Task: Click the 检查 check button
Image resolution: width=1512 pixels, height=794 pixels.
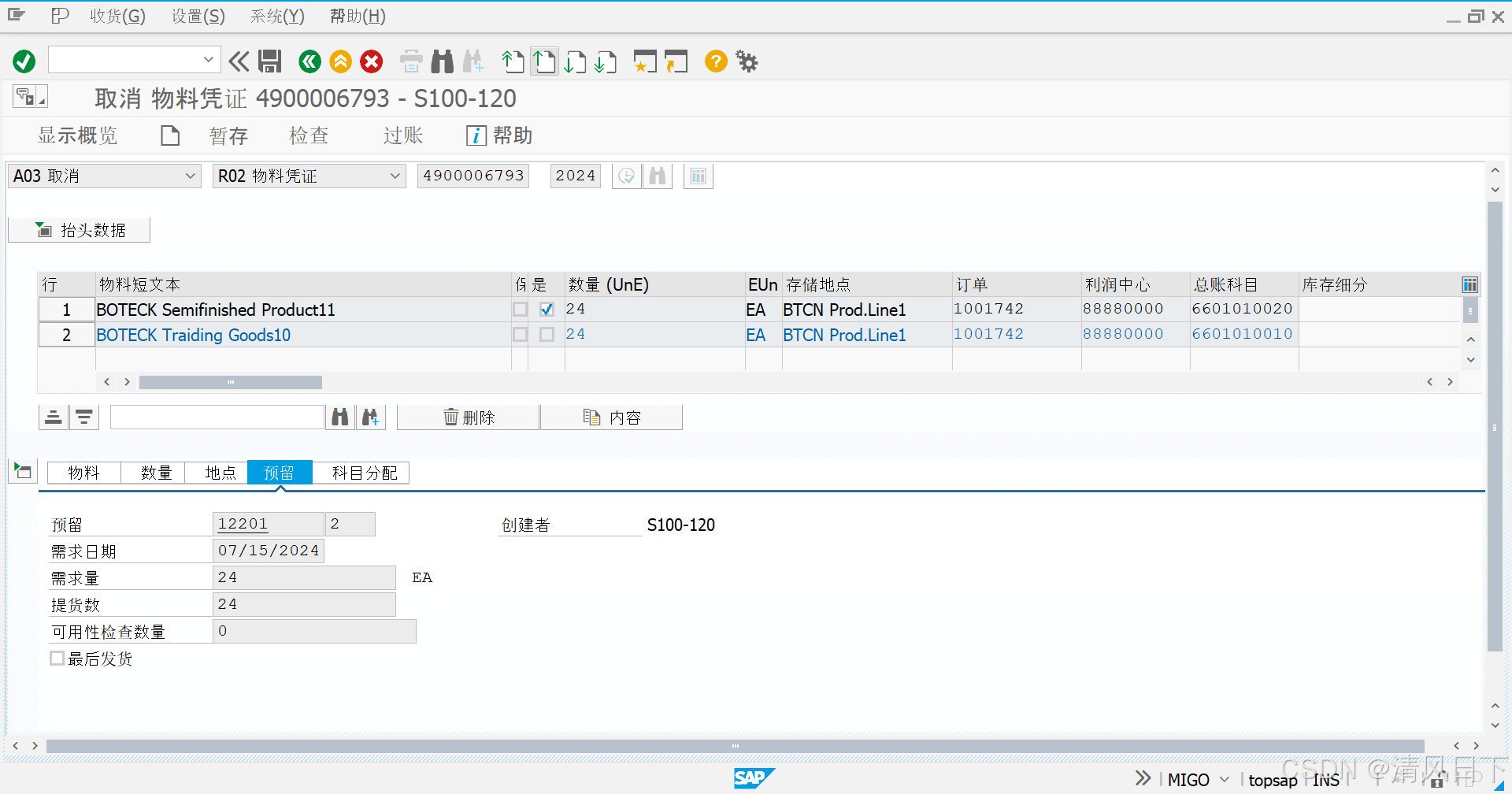Action: click(309, 135)
